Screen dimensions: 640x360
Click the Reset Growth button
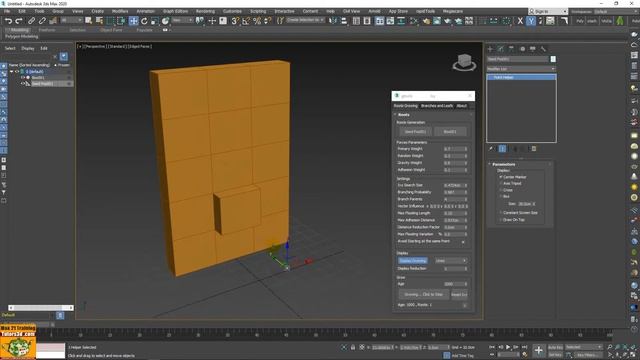[x=459, y=294]
